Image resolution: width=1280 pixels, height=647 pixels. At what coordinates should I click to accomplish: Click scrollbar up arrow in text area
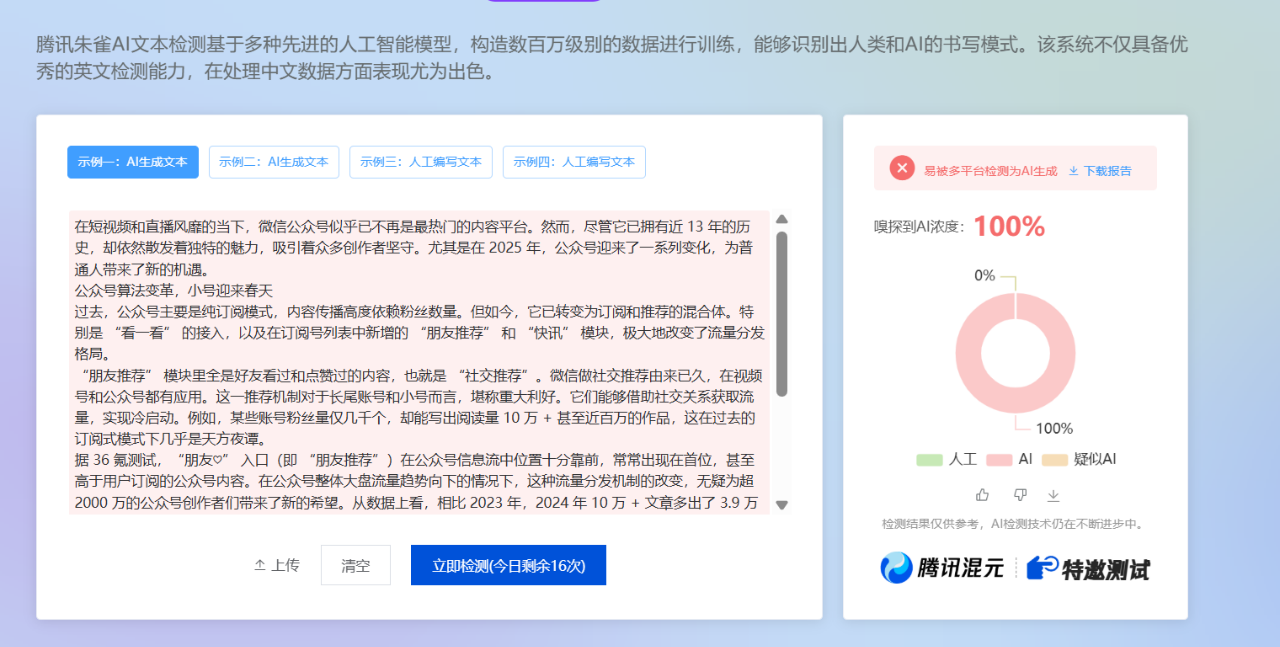782,219
